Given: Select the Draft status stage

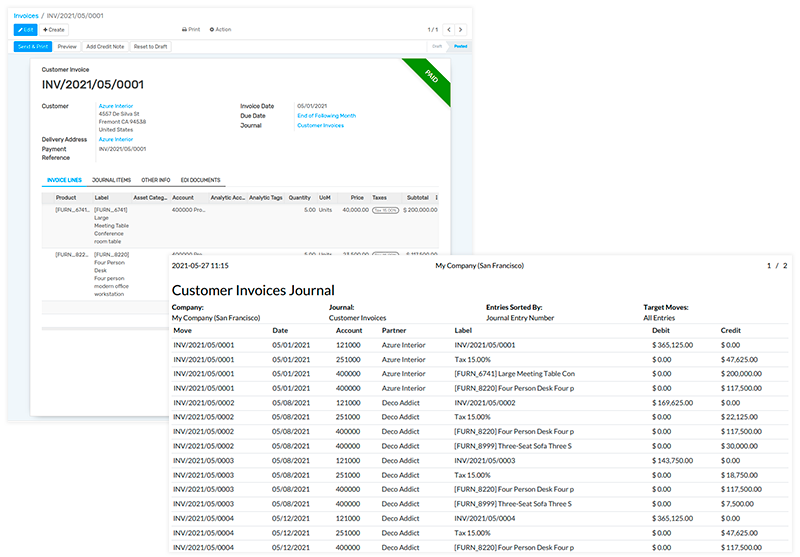Looking at the screenshot, I should (437, 46).
